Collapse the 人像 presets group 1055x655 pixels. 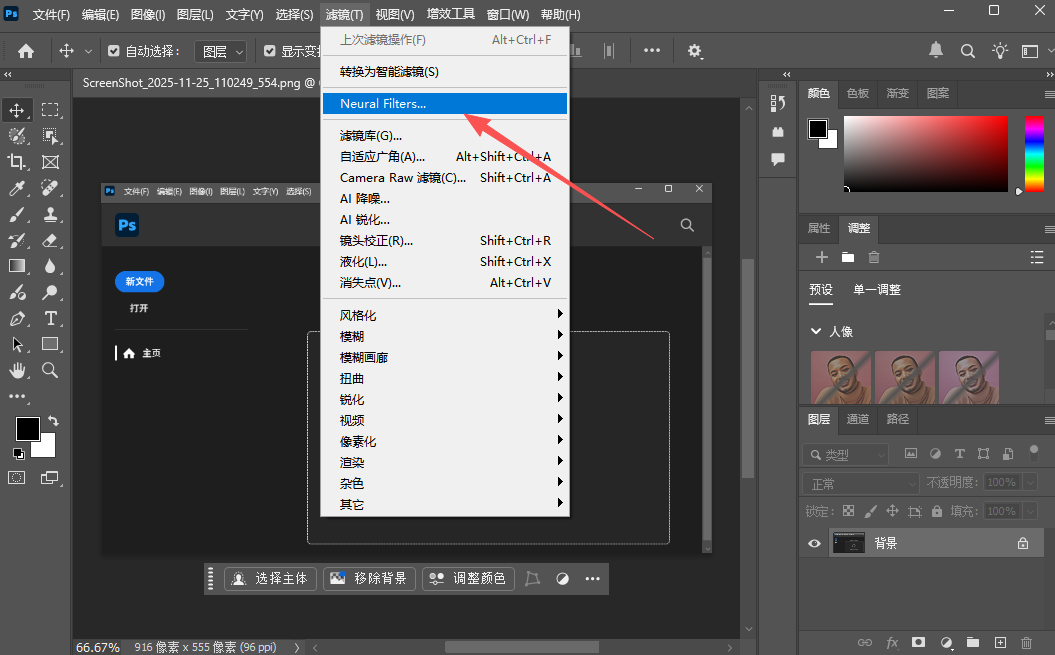pyautogui.click(x=816, y=331)
